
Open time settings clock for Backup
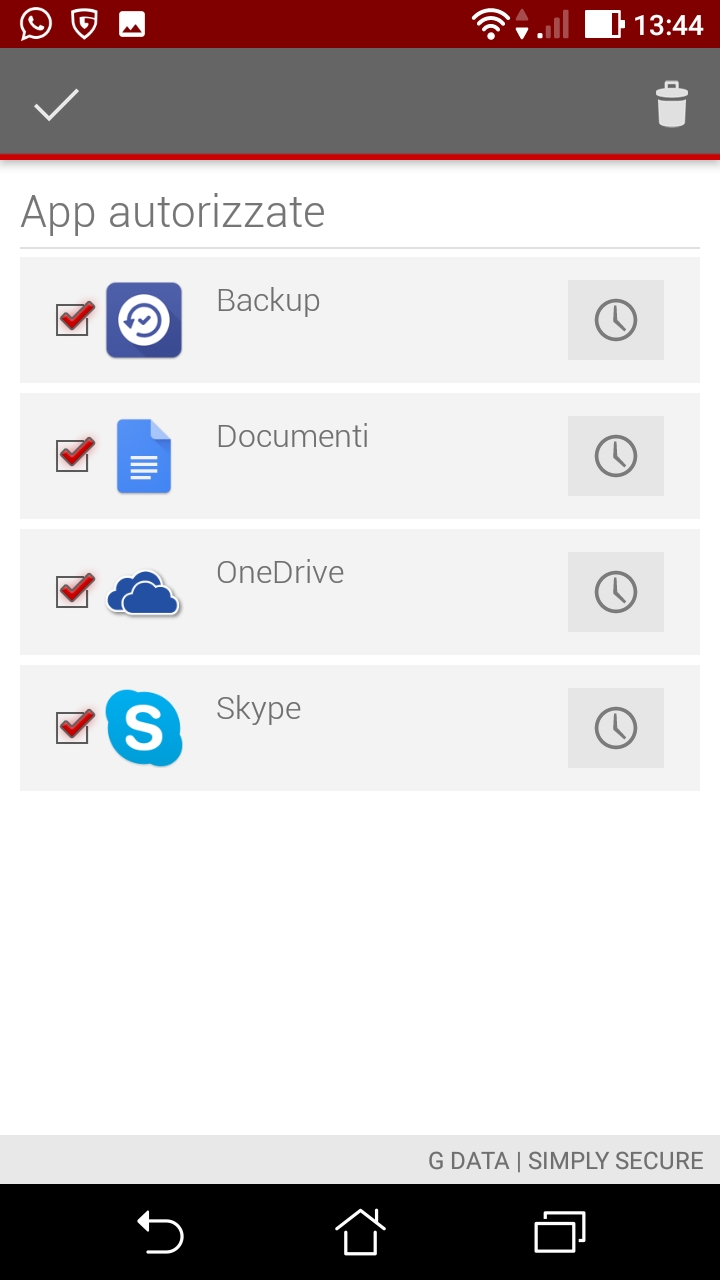pos(615,320)
